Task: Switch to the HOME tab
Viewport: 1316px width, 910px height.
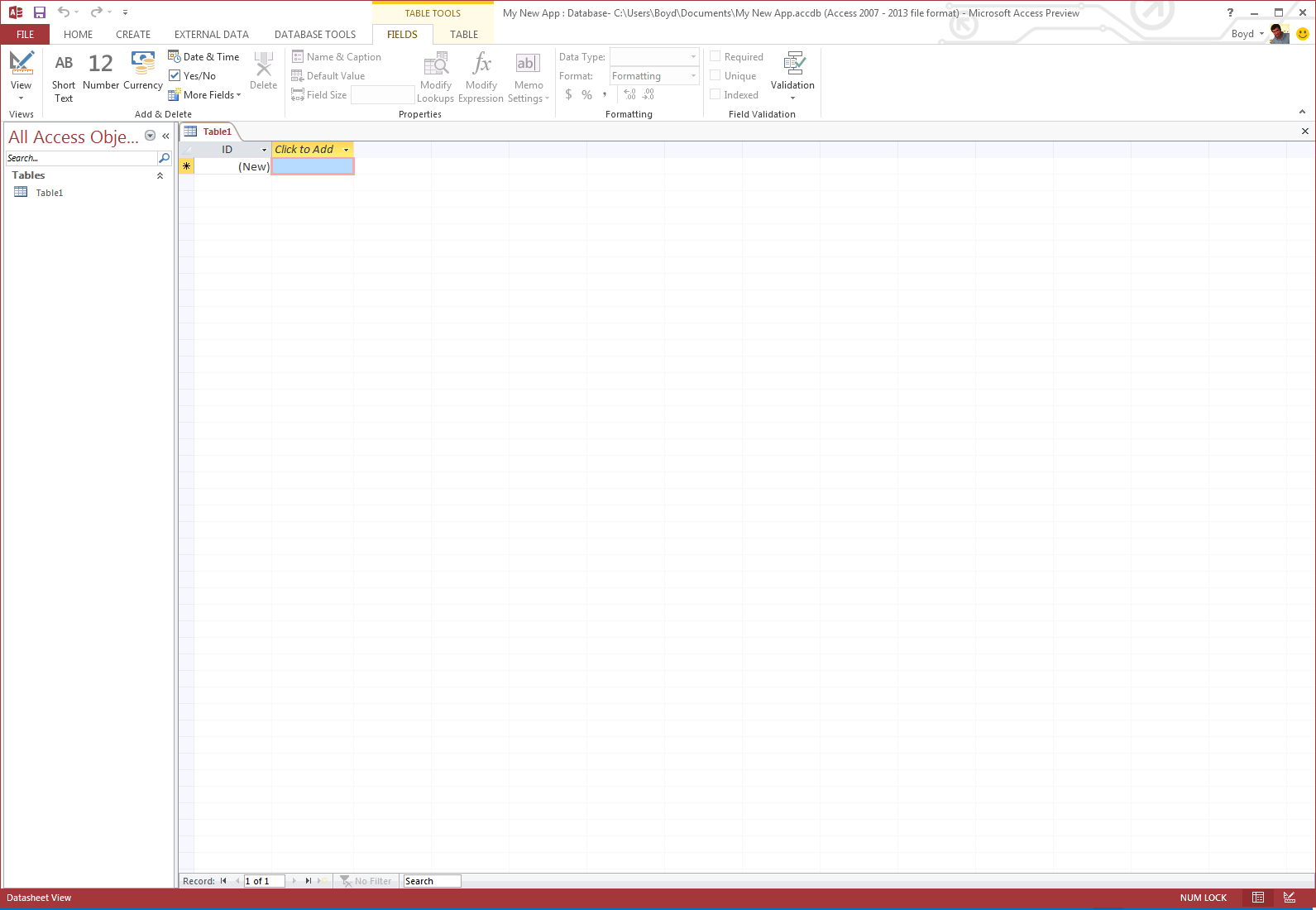Action: tap(78, 34)
